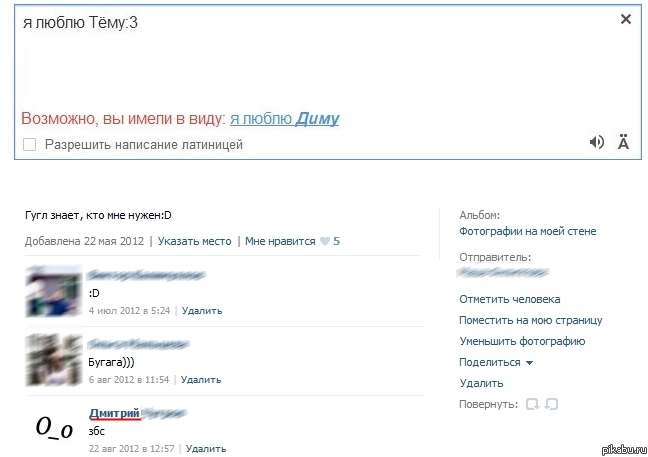This screenshot has height=457, width=648.
Task: Open 'Фотографии на моей стене' album link
Action: click(x=527, y=231)
